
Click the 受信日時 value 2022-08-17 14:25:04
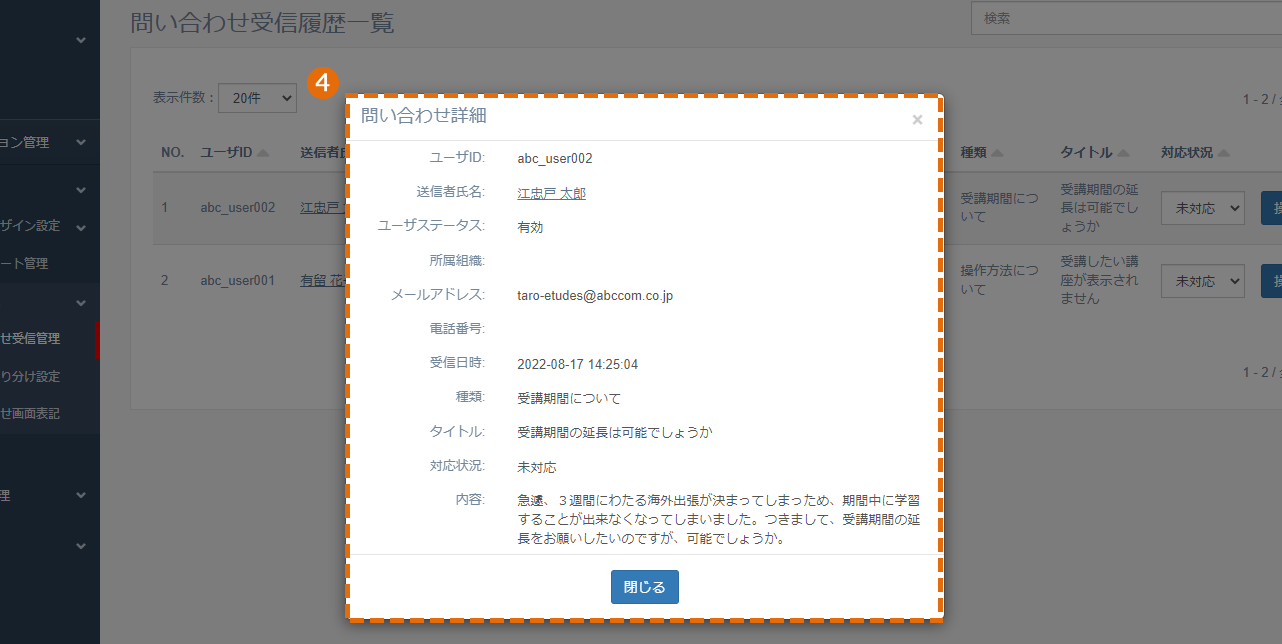pos(577,364)
